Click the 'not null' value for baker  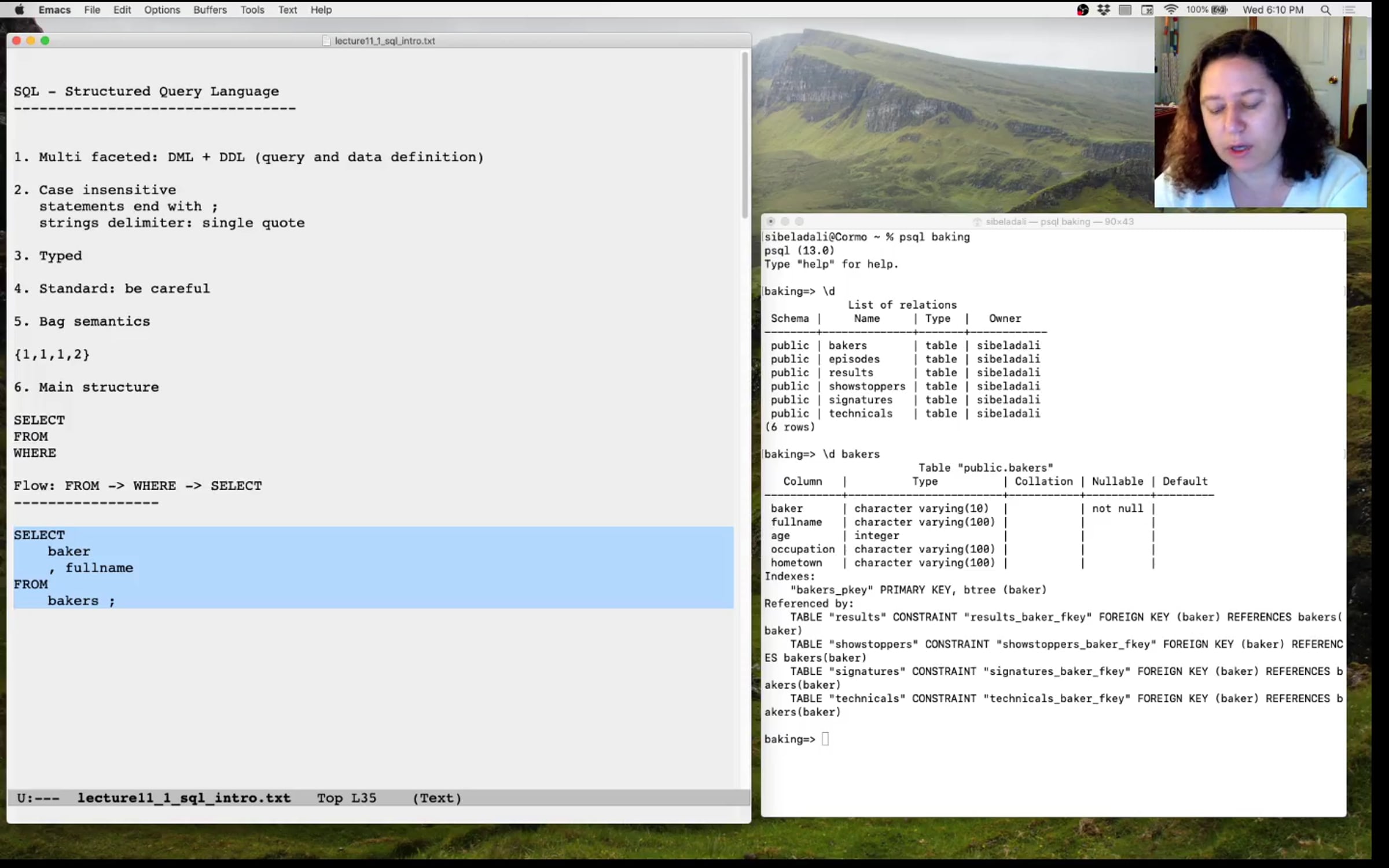(1118, 509)
